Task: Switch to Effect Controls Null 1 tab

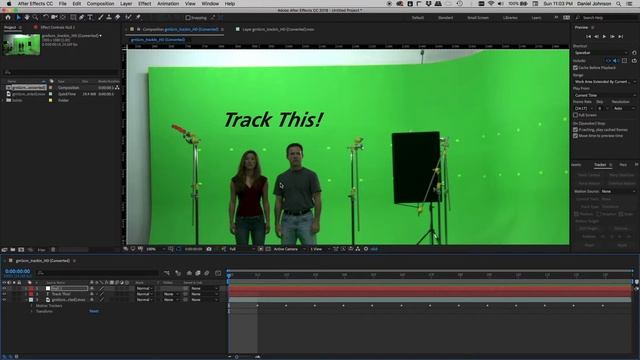Action: (x=58, y=27)
